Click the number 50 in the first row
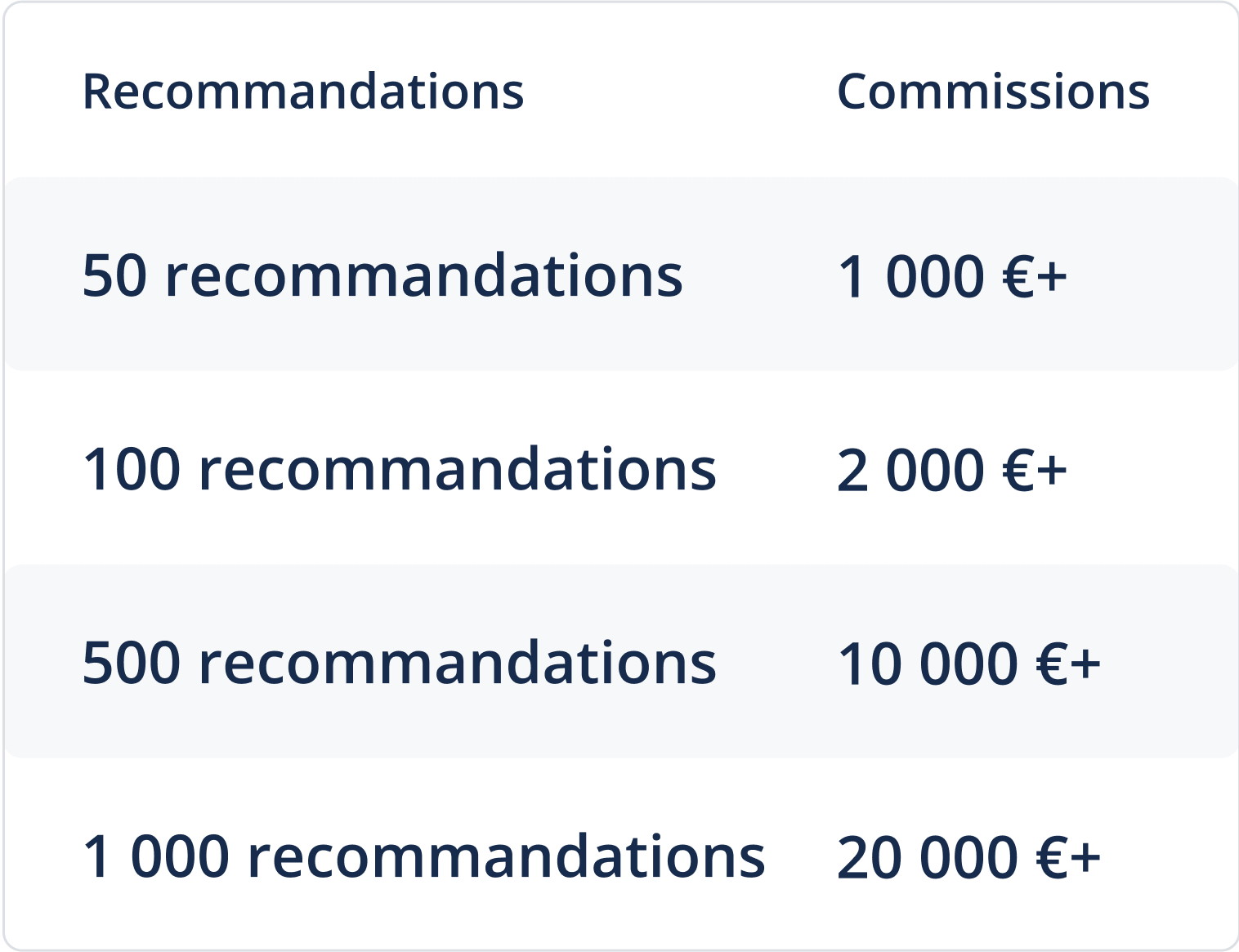This screenshot has width=1239, height=952. [115, 276]
